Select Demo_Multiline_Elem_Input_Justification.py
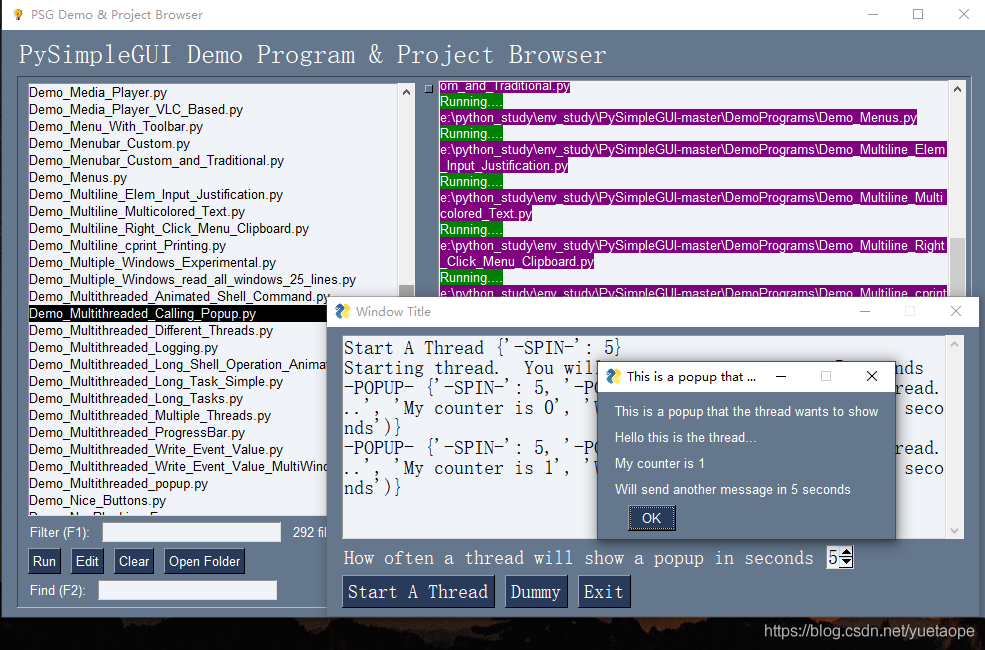 pyautogui.click(x=156, y=194)
